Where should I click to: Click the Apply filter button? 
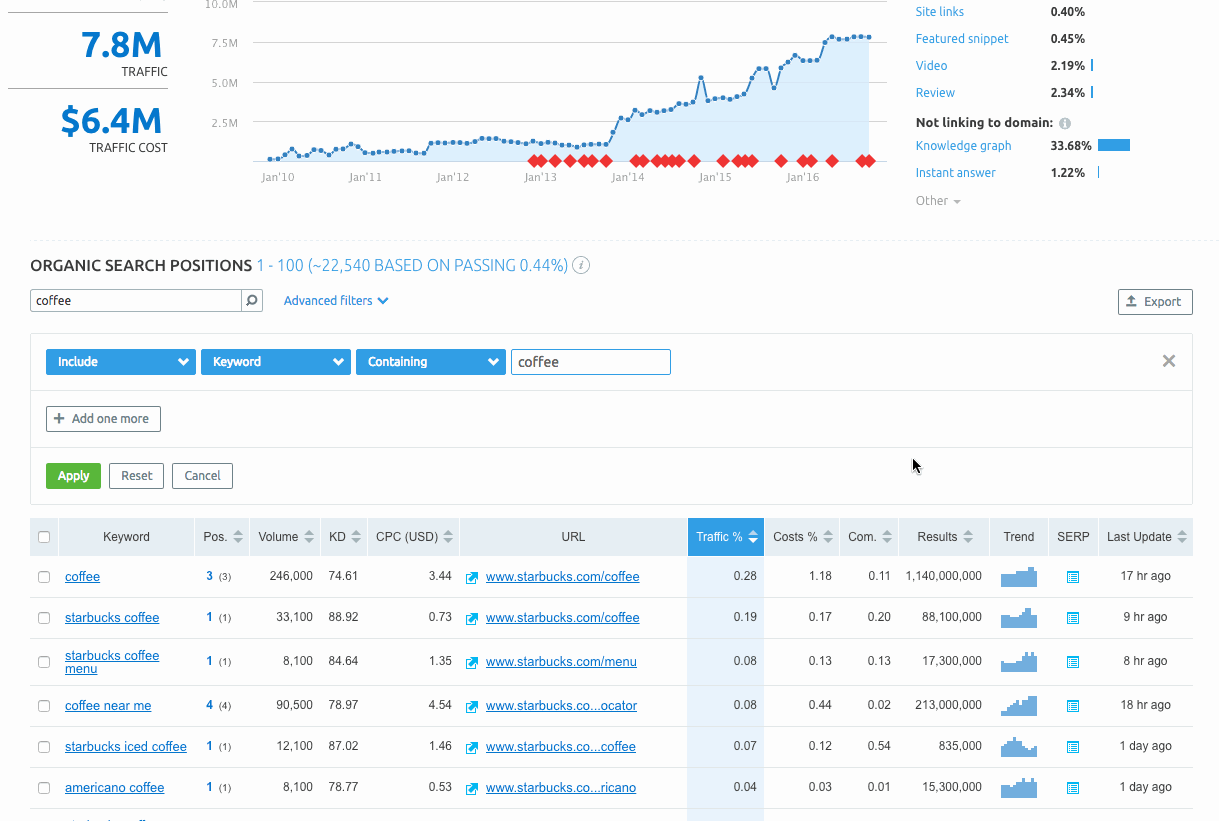pyautogui.click(x=74, y=476)
